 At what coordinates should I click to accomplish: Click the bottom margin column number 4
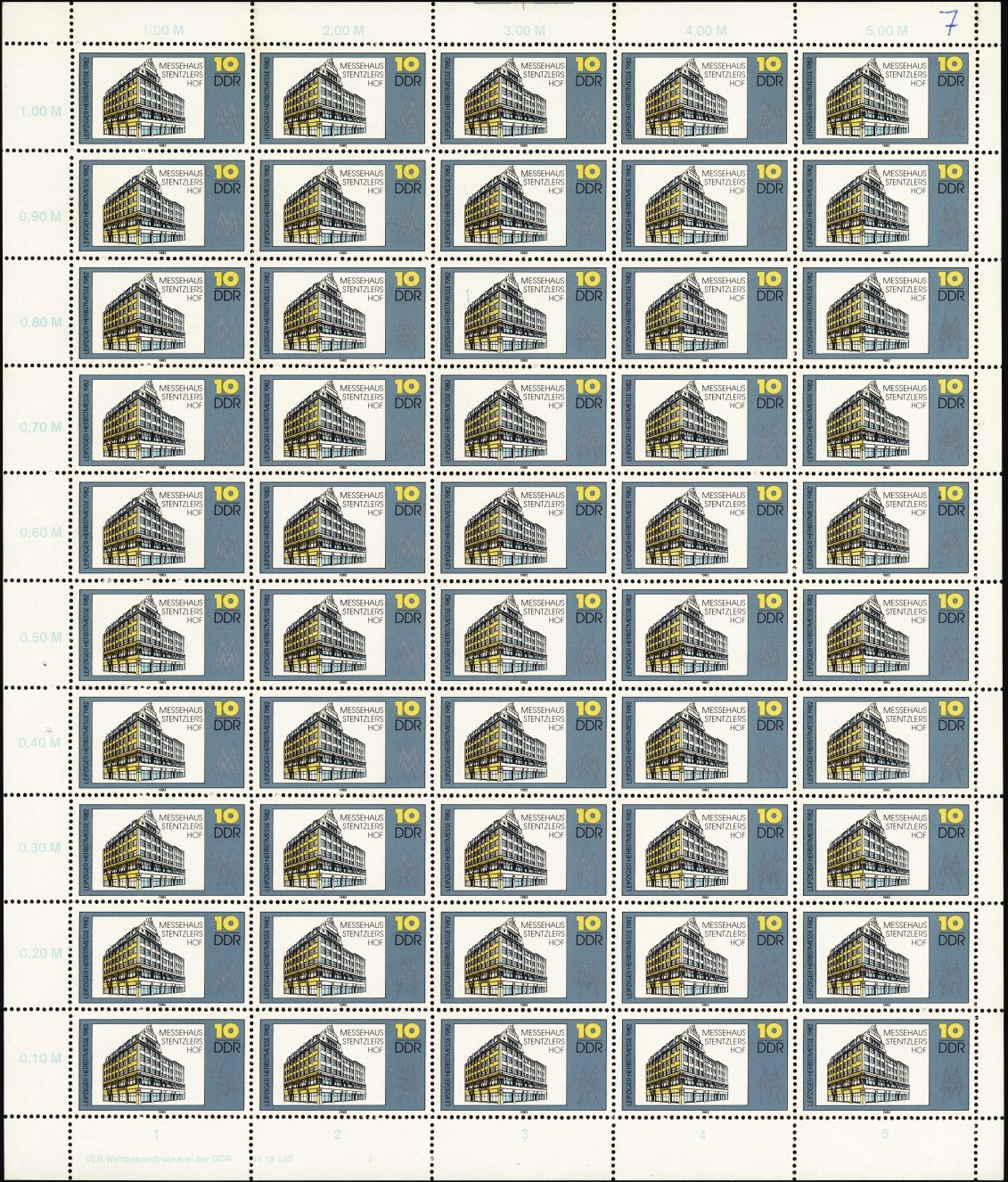pyautogui.click(x=702, y=1135)
